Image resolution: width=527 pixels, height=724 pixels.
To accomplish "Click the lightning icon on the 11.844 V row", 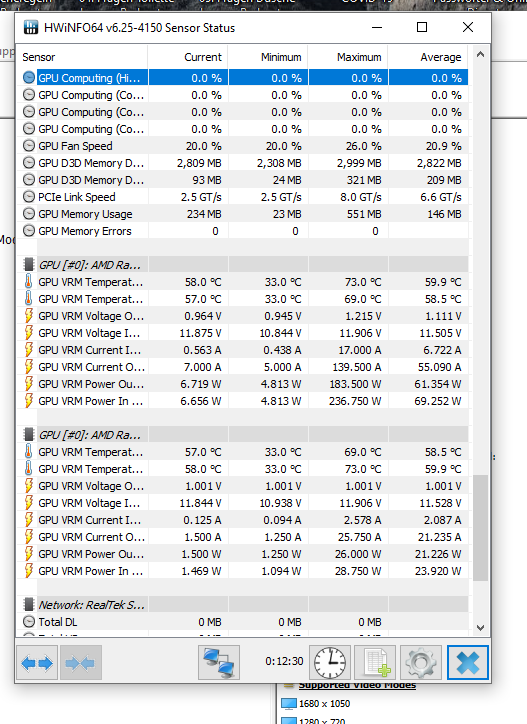I will 29,503.
